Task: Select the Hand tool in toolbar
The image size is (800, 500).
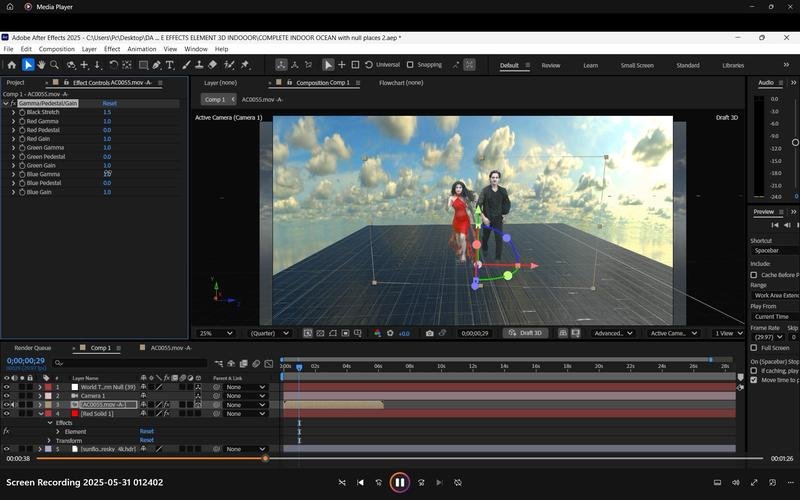Action: coord(41,65)
